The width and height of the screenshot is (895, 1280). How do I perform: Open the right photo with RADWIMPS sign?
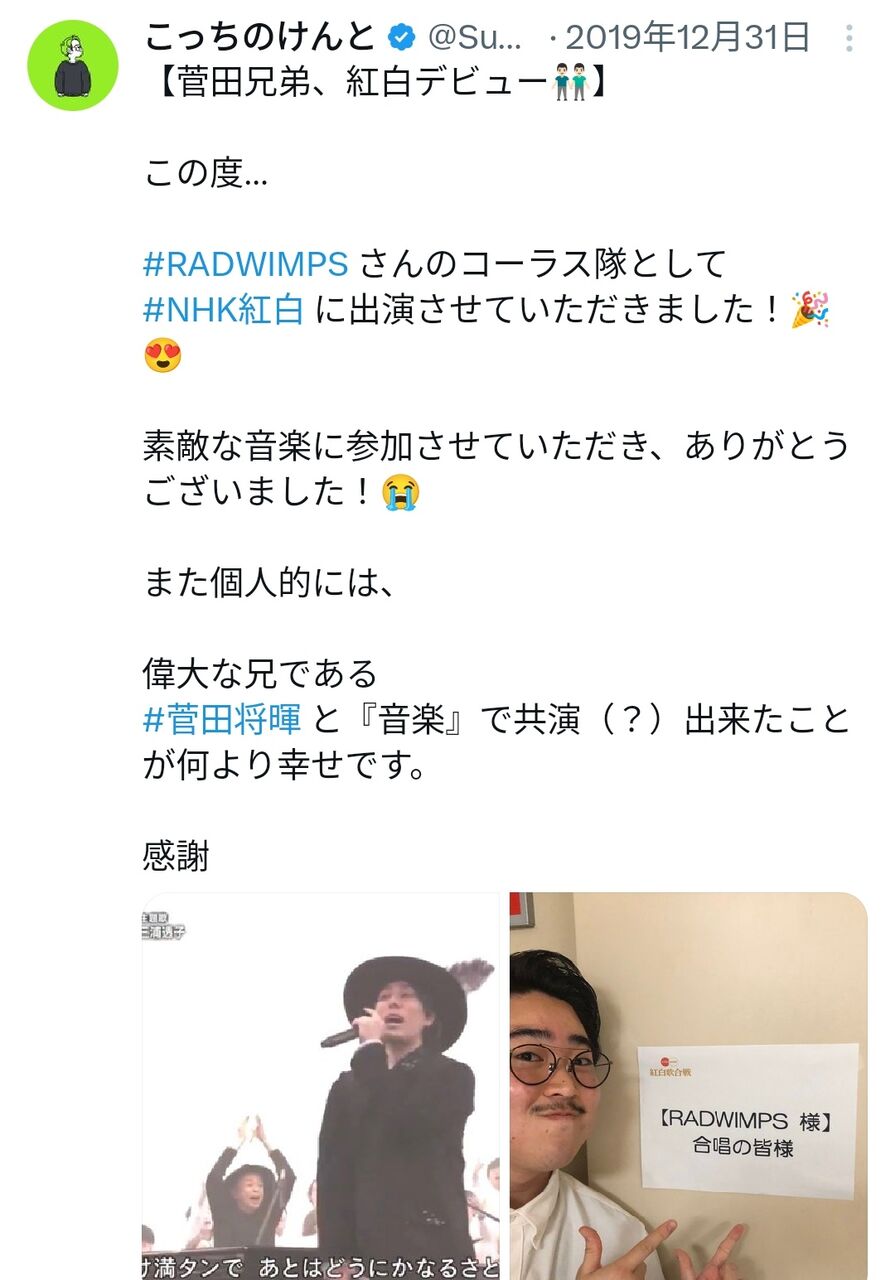click(688, 1086)
